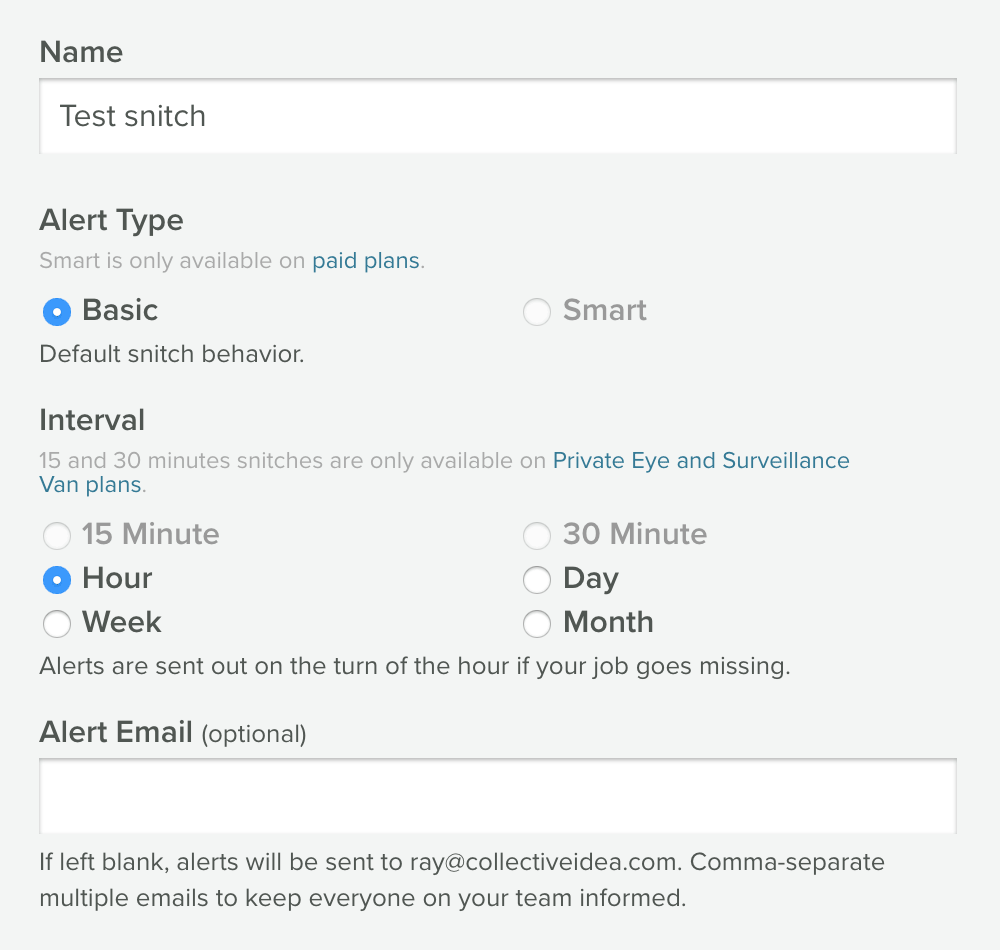Screen dimensions: 1000x950
Task: Choose the Smart alert type radio button
Action: pyautogui.click(x=537, y=312)
